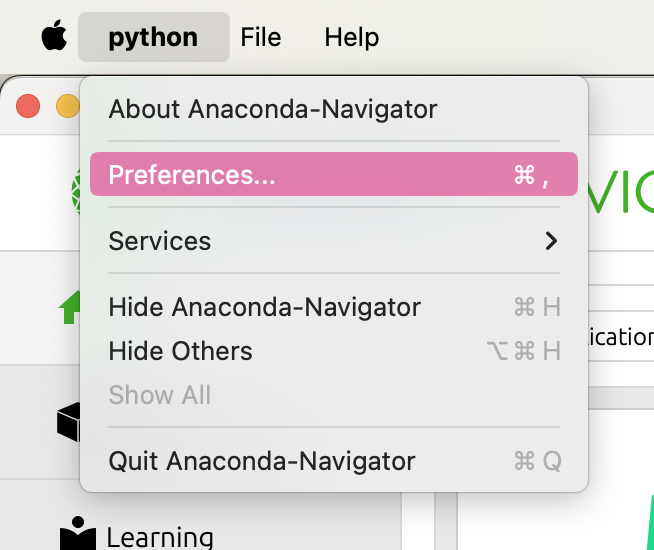Click the Command-comma shortcut on Preferences row
Viewport: 654px width, 550px height.
click(x=531, y=175)
